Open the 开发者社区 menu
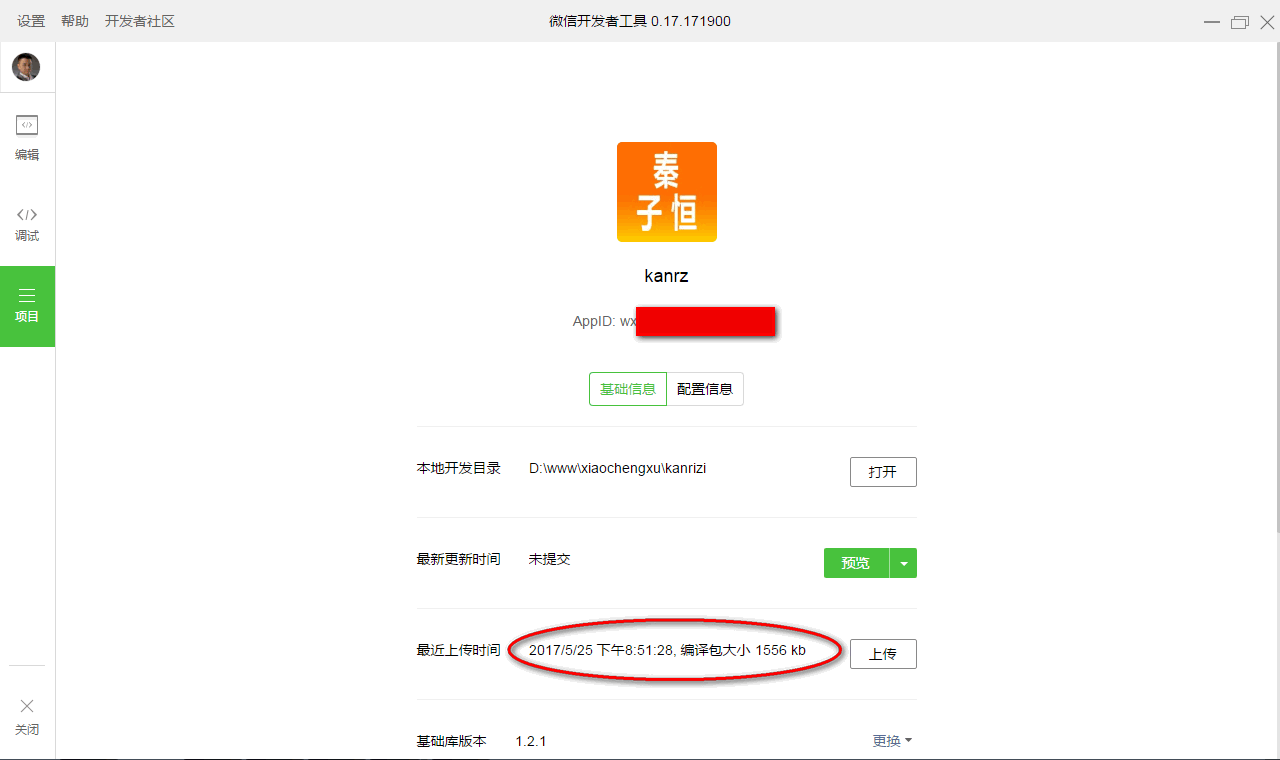1280x760 pixels. 140,21
